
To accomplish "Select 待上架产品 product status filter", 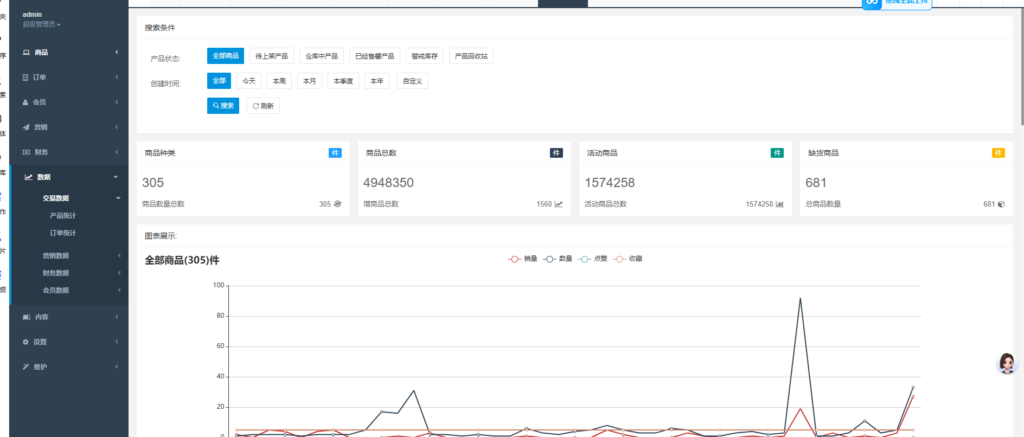I will click(272, 56).
